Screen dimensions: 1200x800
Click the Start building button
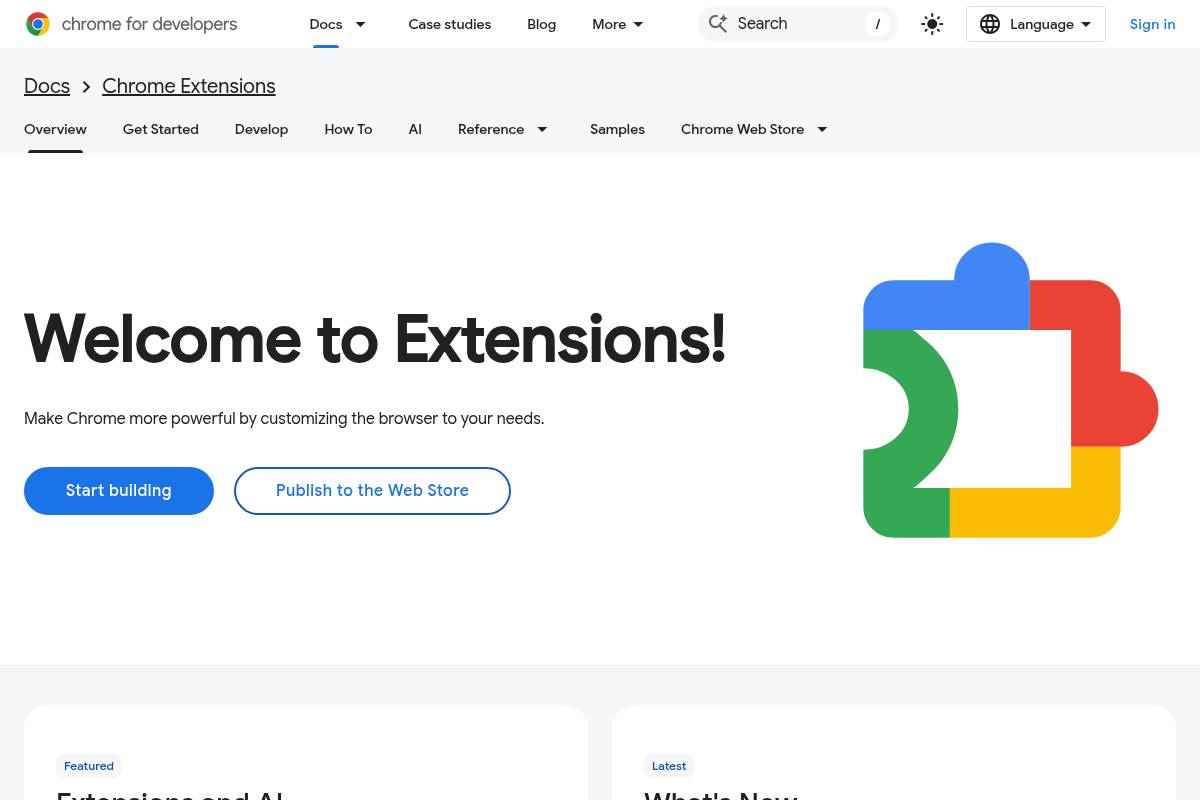pyautogui.click(x=119, y=491)
